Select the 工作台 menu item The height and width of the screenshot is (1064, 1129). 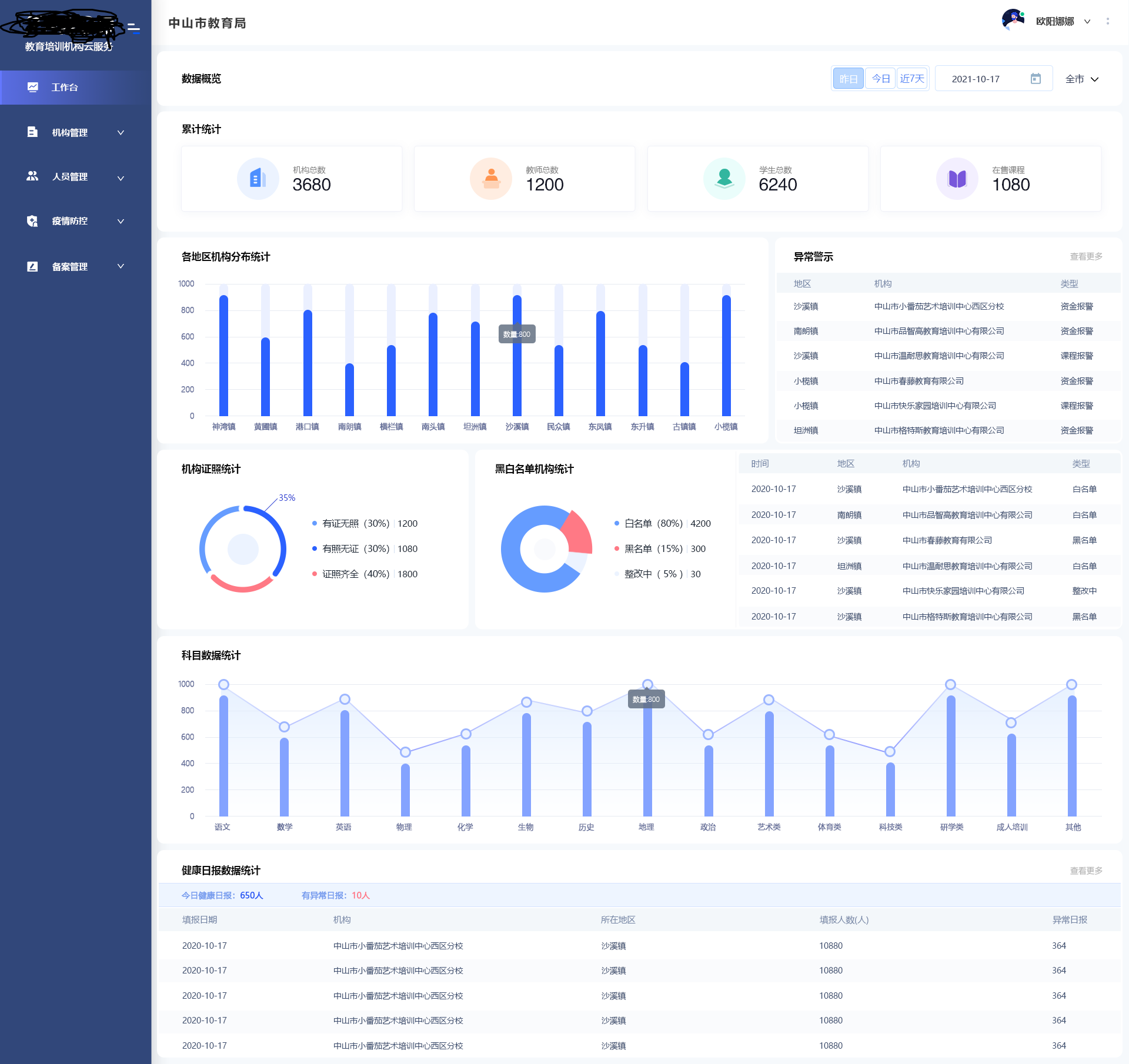(x=75, y=88)
